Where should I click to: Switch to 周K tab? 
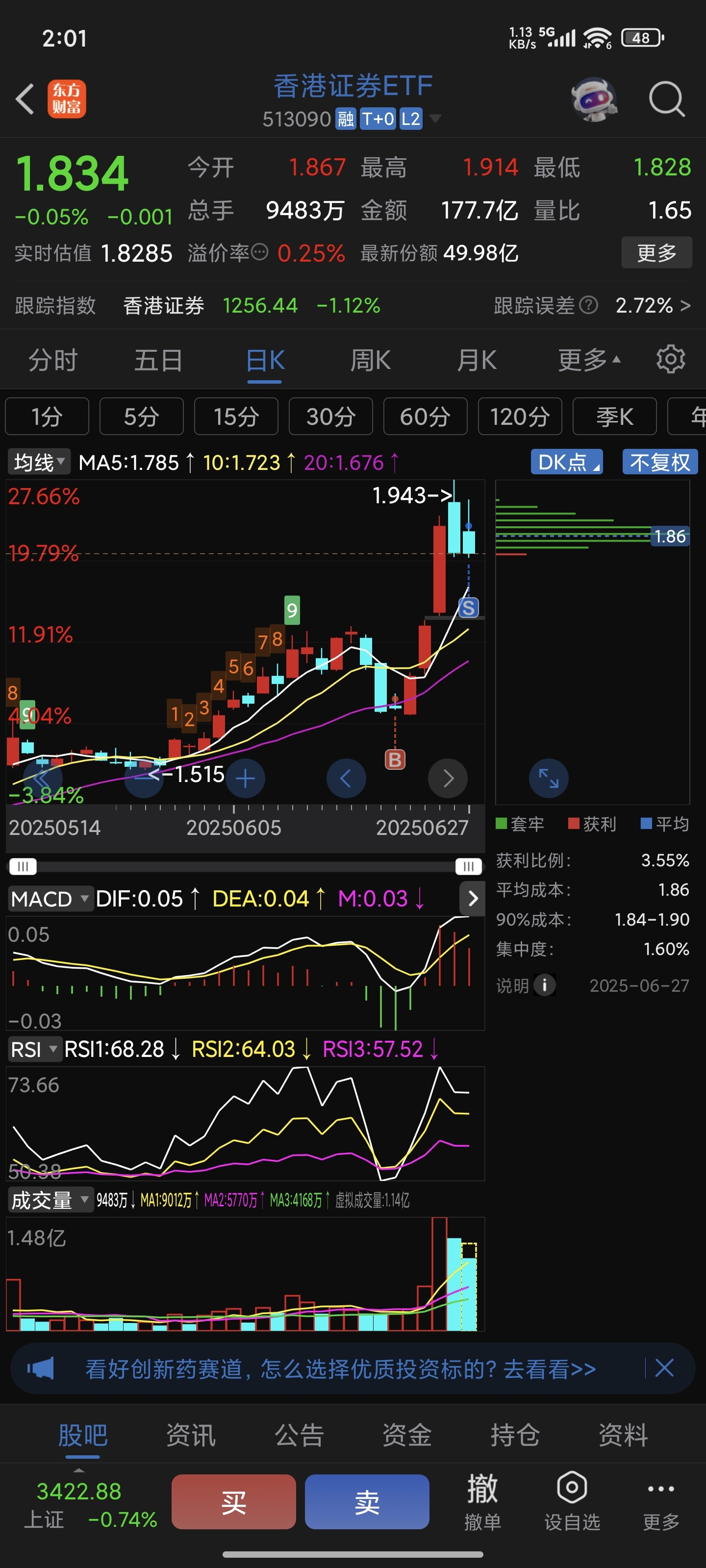(x=370, y=360)
